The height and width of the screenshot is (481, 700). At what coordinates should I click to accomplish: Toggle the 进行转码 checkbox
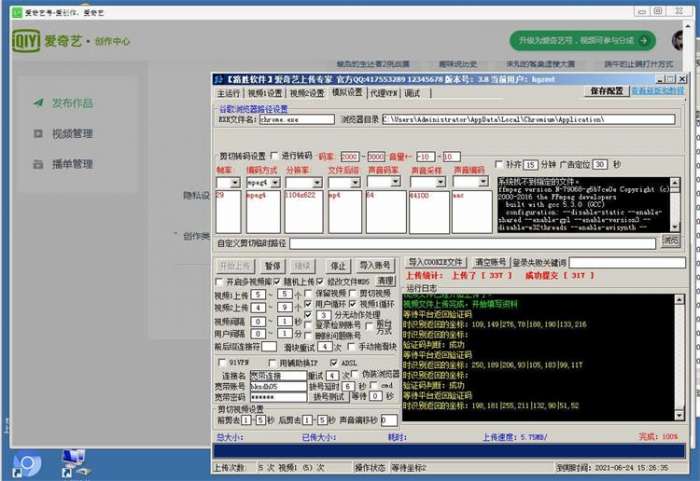pos(274,155)
